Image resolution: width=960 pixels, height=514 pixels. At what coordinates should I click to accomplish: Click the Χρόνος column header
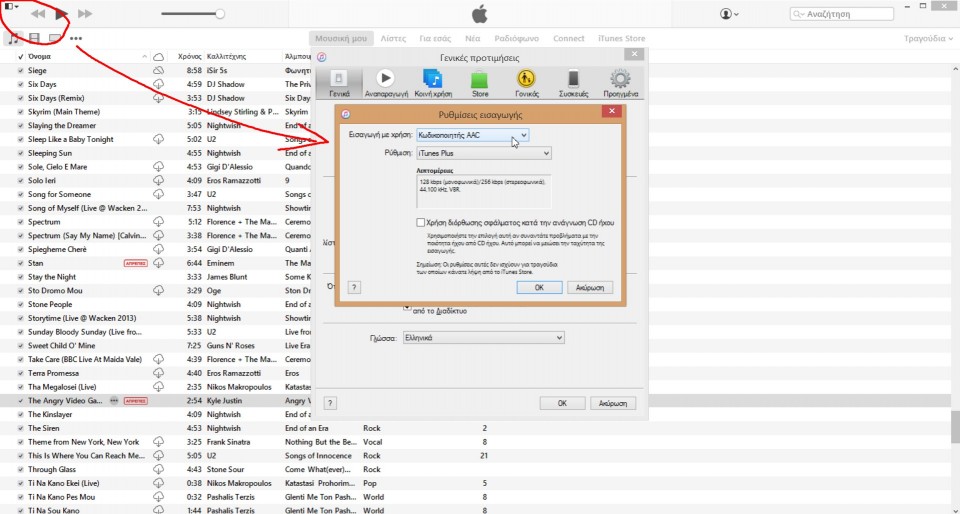click(190, 56)
